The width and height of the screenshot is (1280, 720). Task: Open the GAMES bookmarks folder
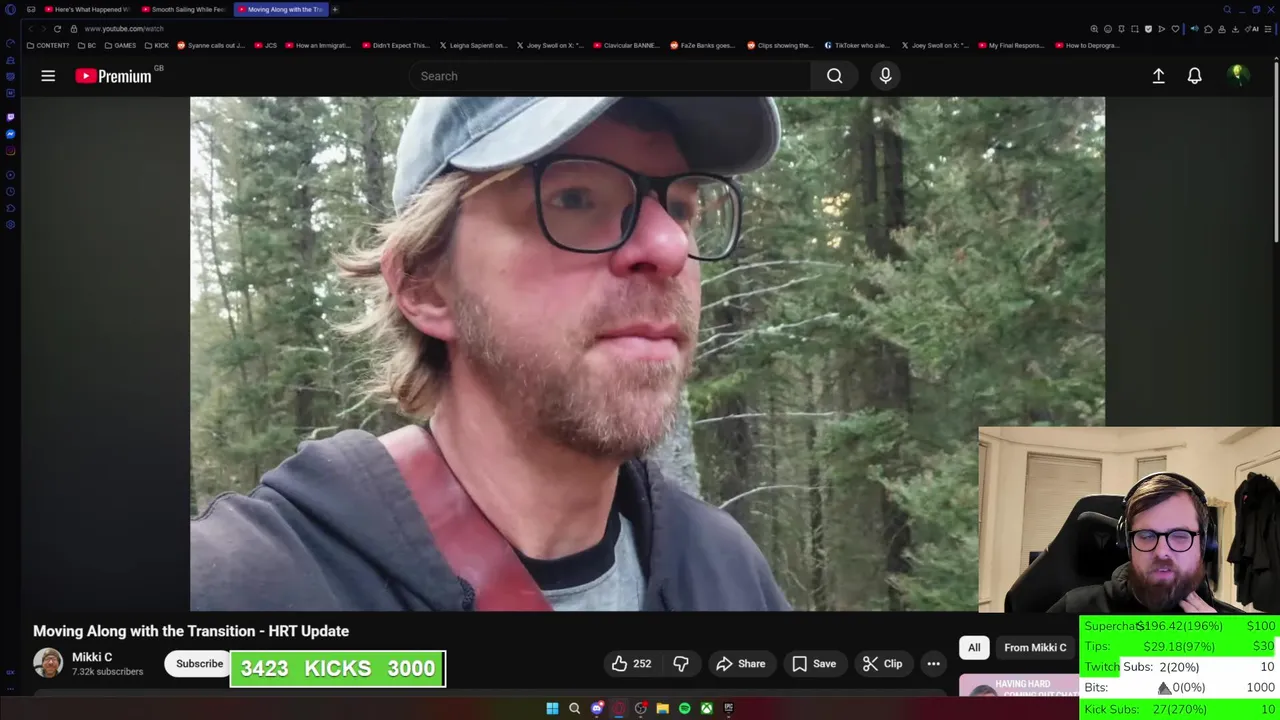point(120,45)
